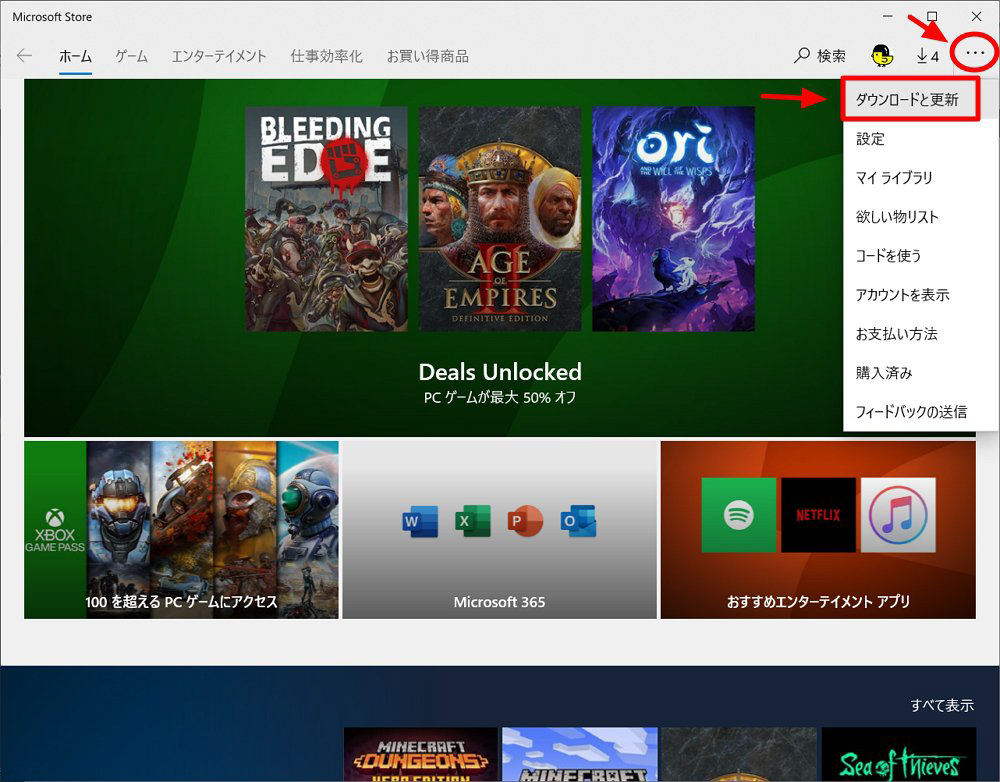This screenshot has height=782, width=1000.
Task: Go back with the arrow icon
Action: (24, 55)
